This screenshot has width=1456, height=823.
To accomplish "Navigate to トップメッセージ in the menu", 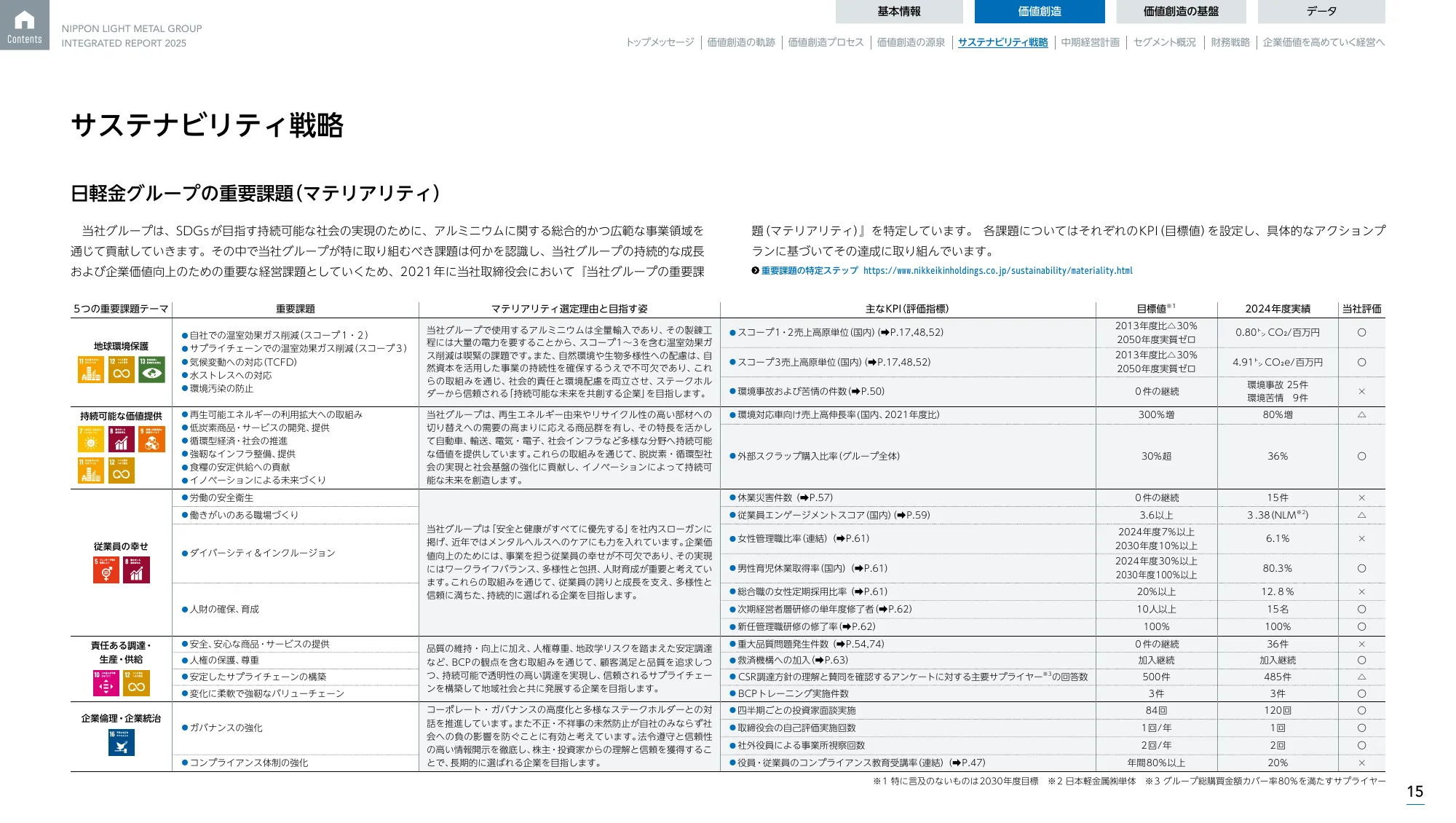I will 661,42.
